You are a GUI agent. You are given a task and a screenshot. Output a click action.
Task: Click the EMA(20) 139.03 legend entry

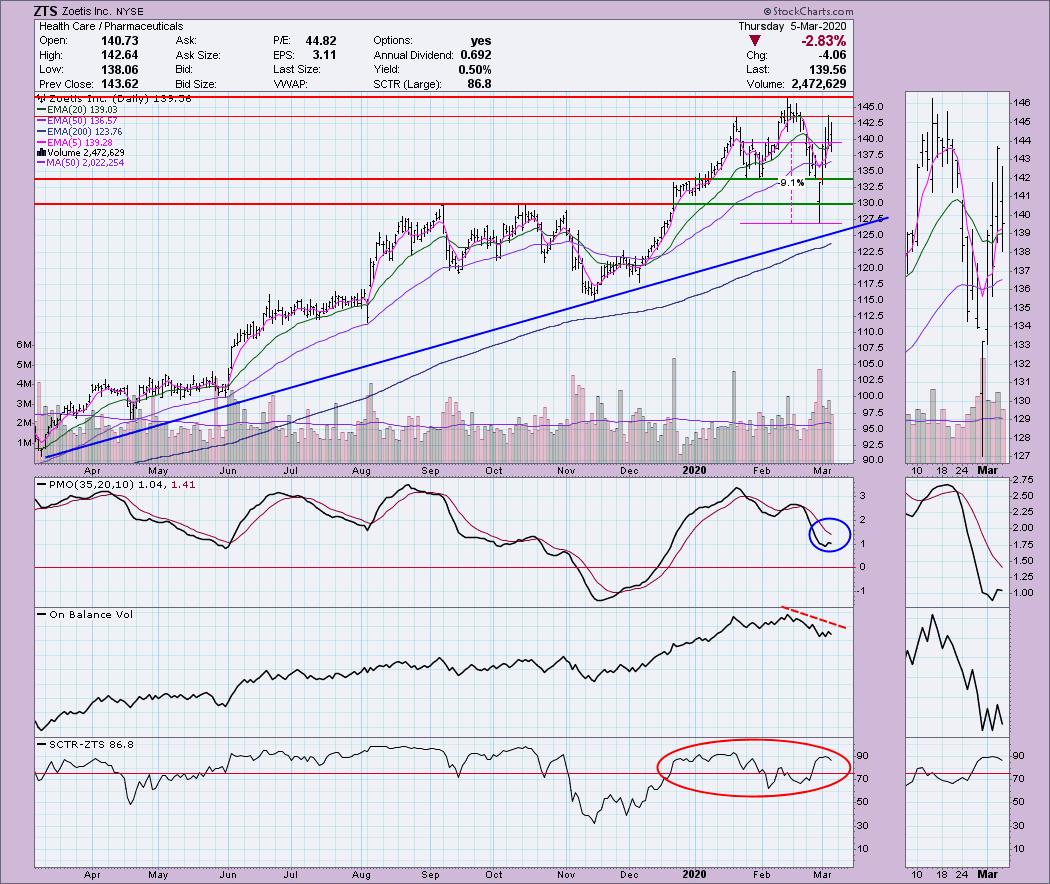click(78, 110)
